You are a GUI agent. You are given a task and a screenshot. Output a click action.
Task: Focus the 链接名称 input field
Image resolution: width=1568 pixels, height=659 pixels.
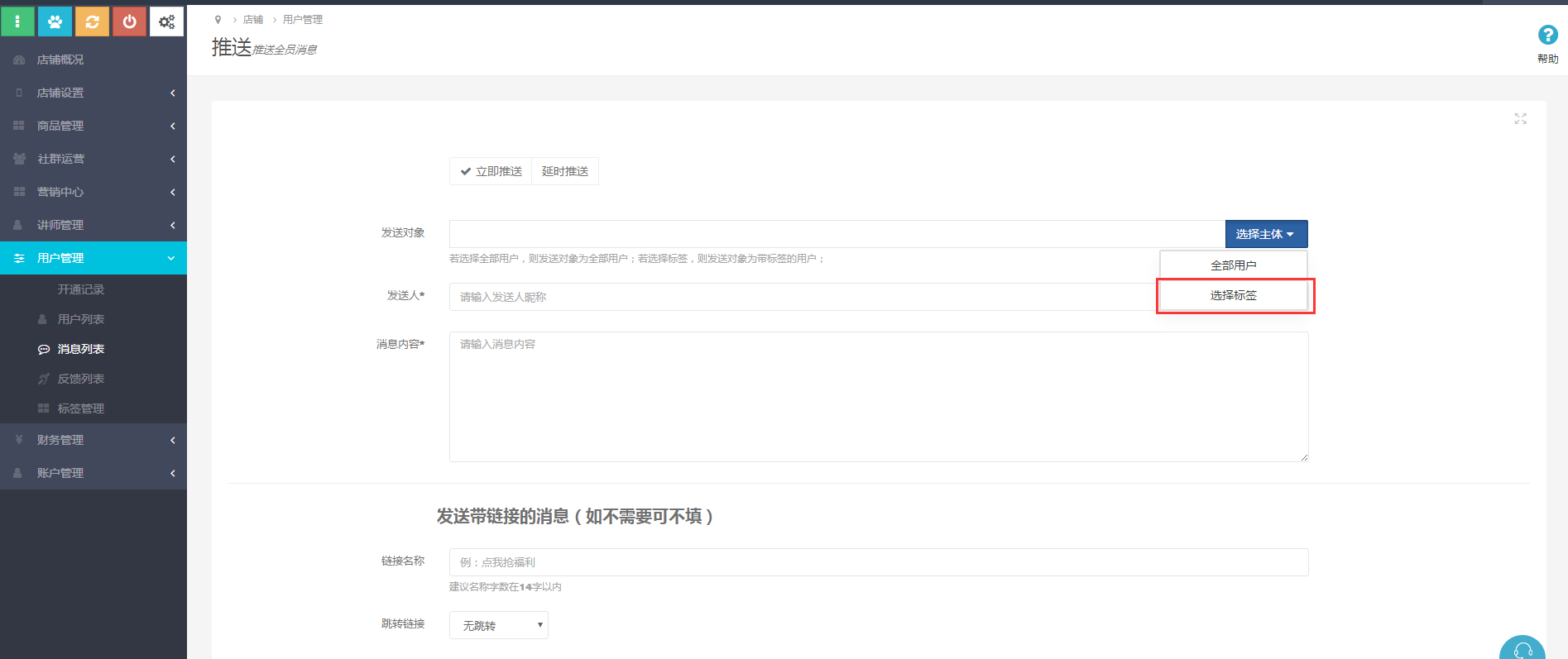(878, 562)
